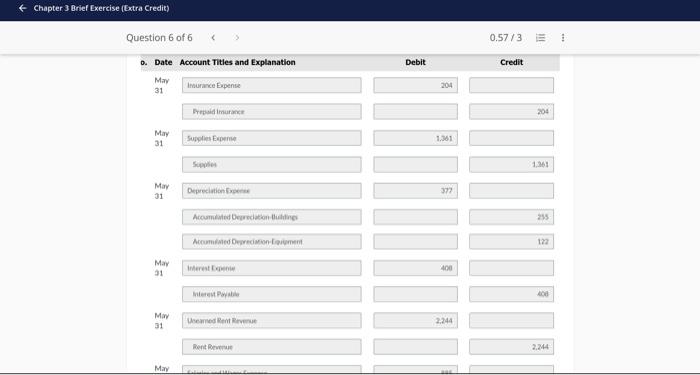Select the Interest Expense credit field
The width and height of the screenshot is (700, 375).
511,268
